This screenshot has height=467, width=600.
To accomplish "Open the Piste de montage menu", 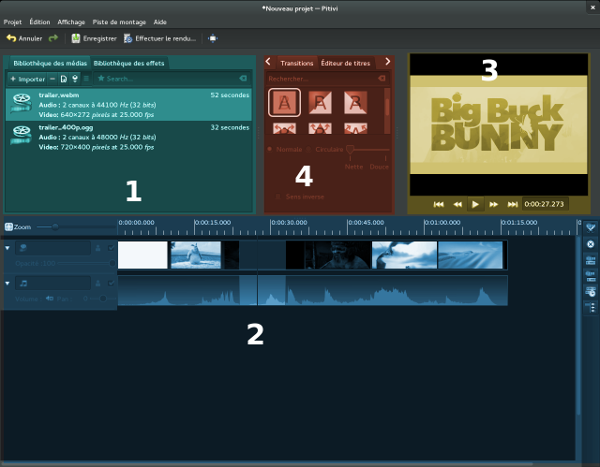I will click(x=120, y=21).
